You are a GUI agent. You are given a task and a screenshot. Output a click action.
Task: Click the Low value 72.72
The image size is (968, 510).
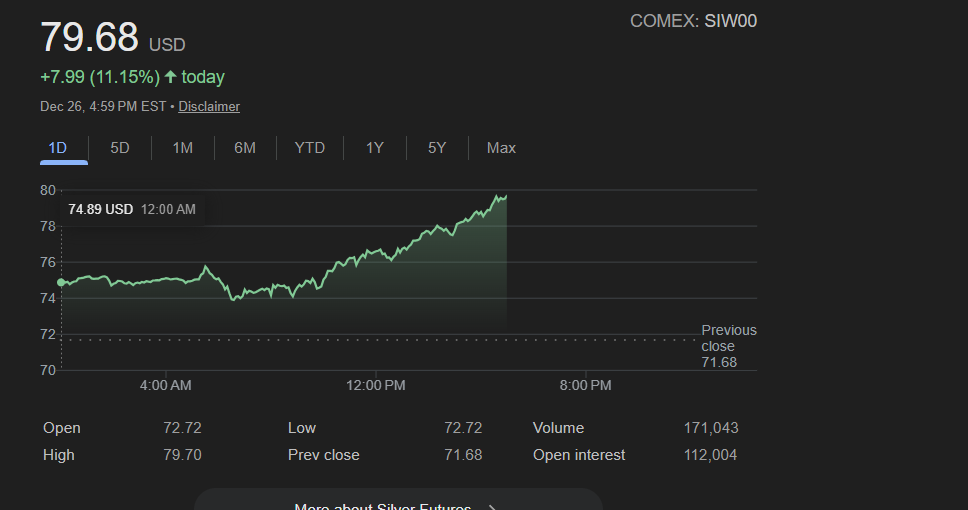point(463,428)
